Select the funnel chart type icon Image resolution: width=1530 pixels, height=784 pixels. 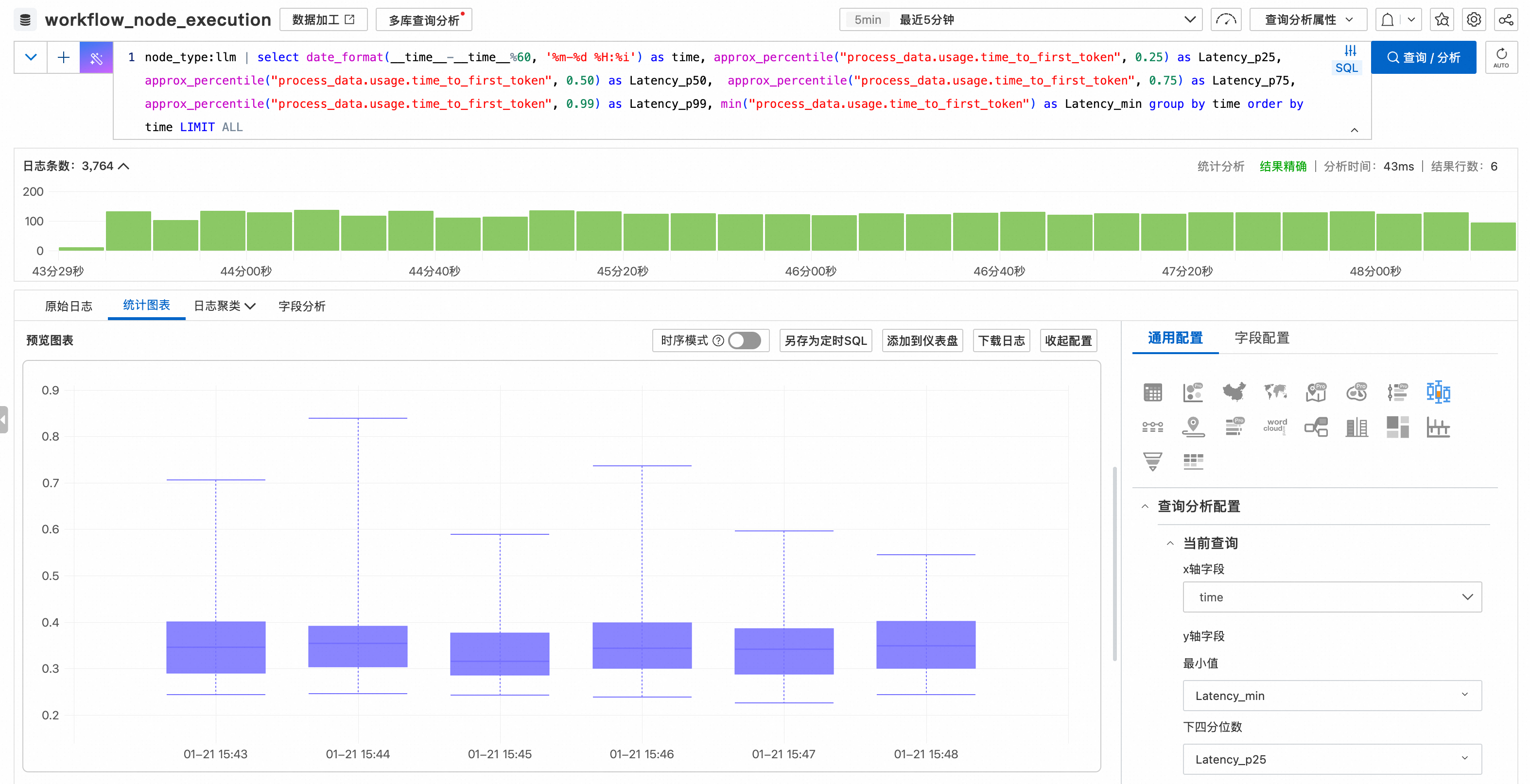tap(1152, 461)
